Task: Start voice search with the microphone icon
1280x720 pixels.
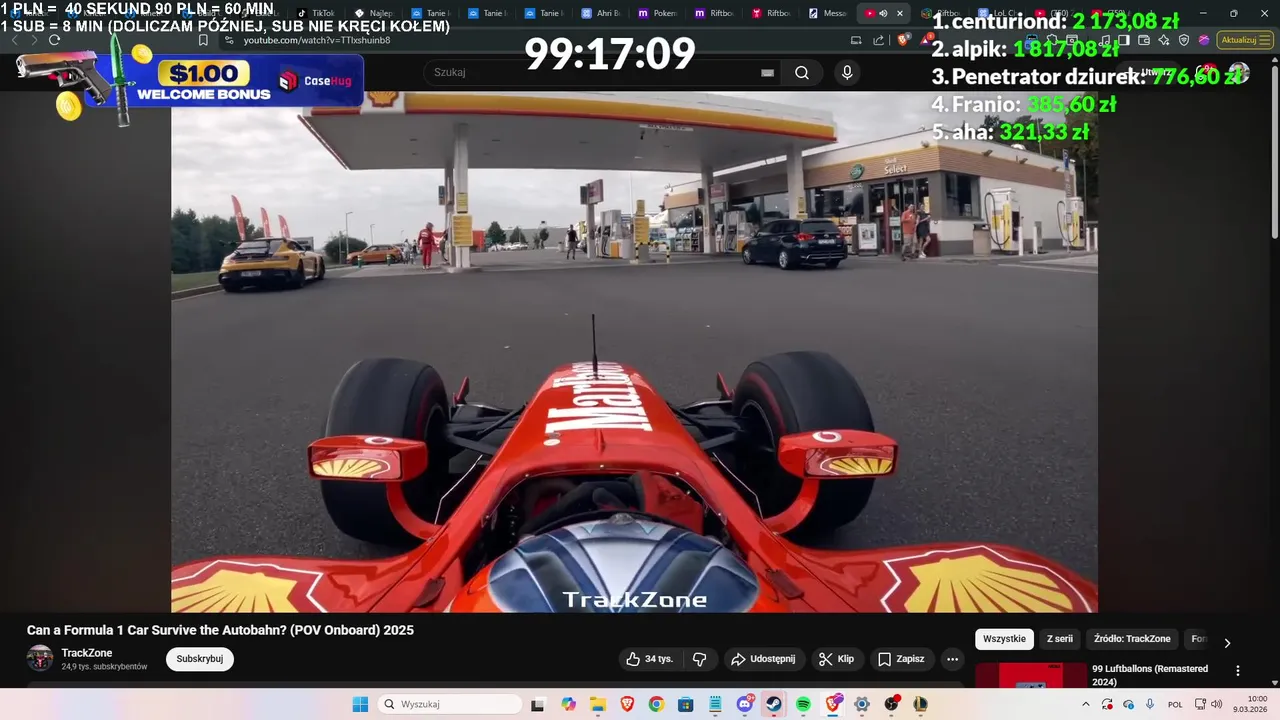Action: 847,72
